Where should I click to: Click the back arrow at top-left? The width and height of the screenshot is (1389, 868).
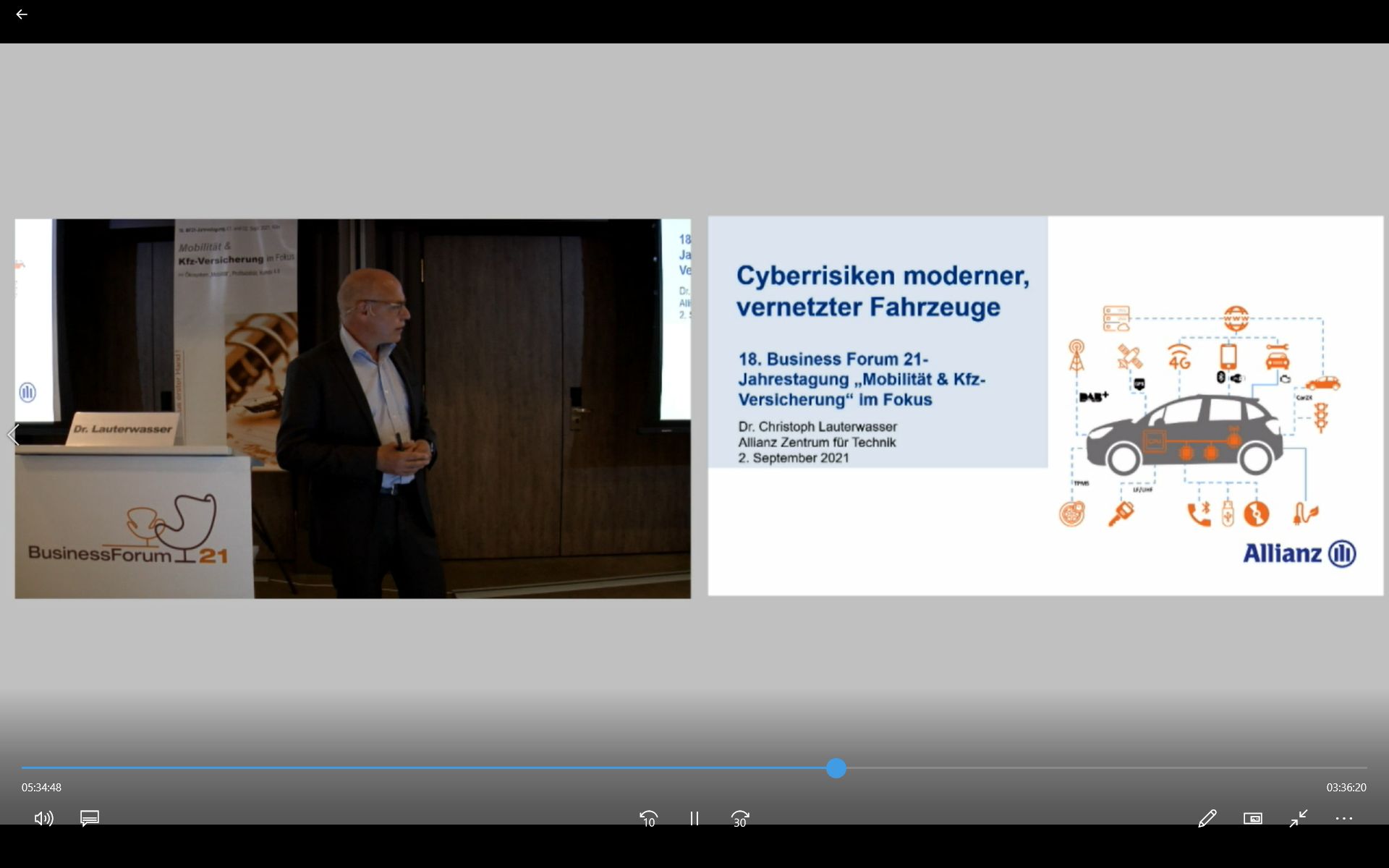21,14
